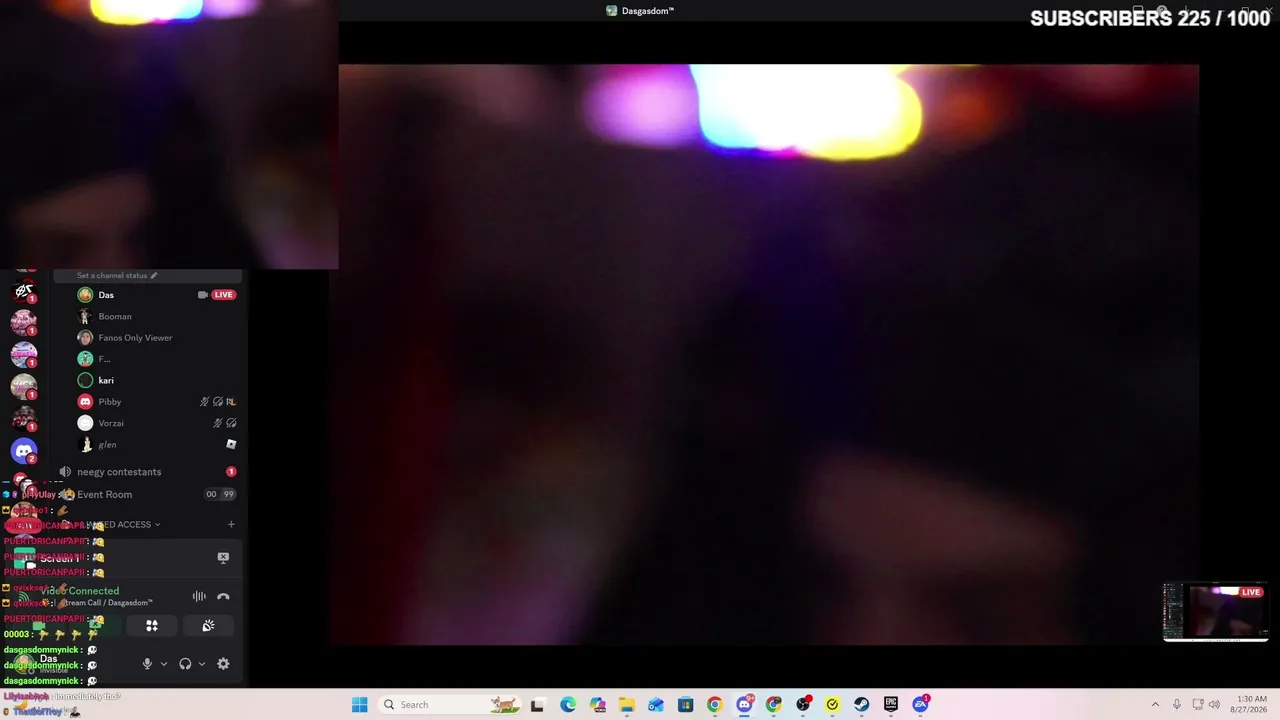Select user Fanos Only Viewer

click(x=135, y=338)
